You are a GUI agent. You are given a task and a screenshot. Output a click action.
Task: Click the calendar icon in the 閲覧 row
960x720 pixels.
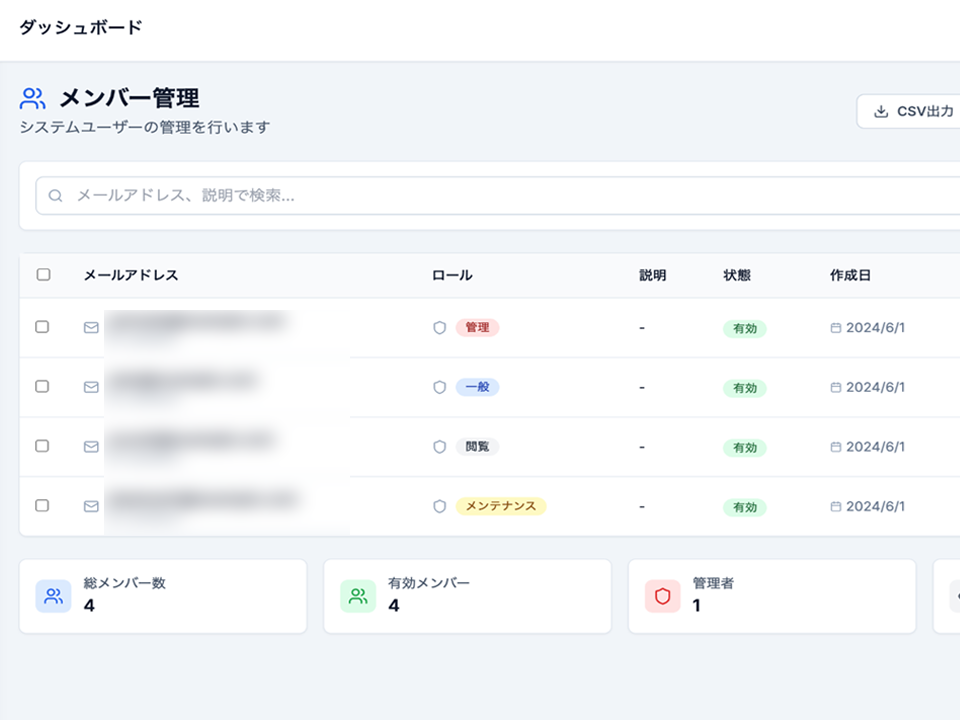[x=836, y=447]
